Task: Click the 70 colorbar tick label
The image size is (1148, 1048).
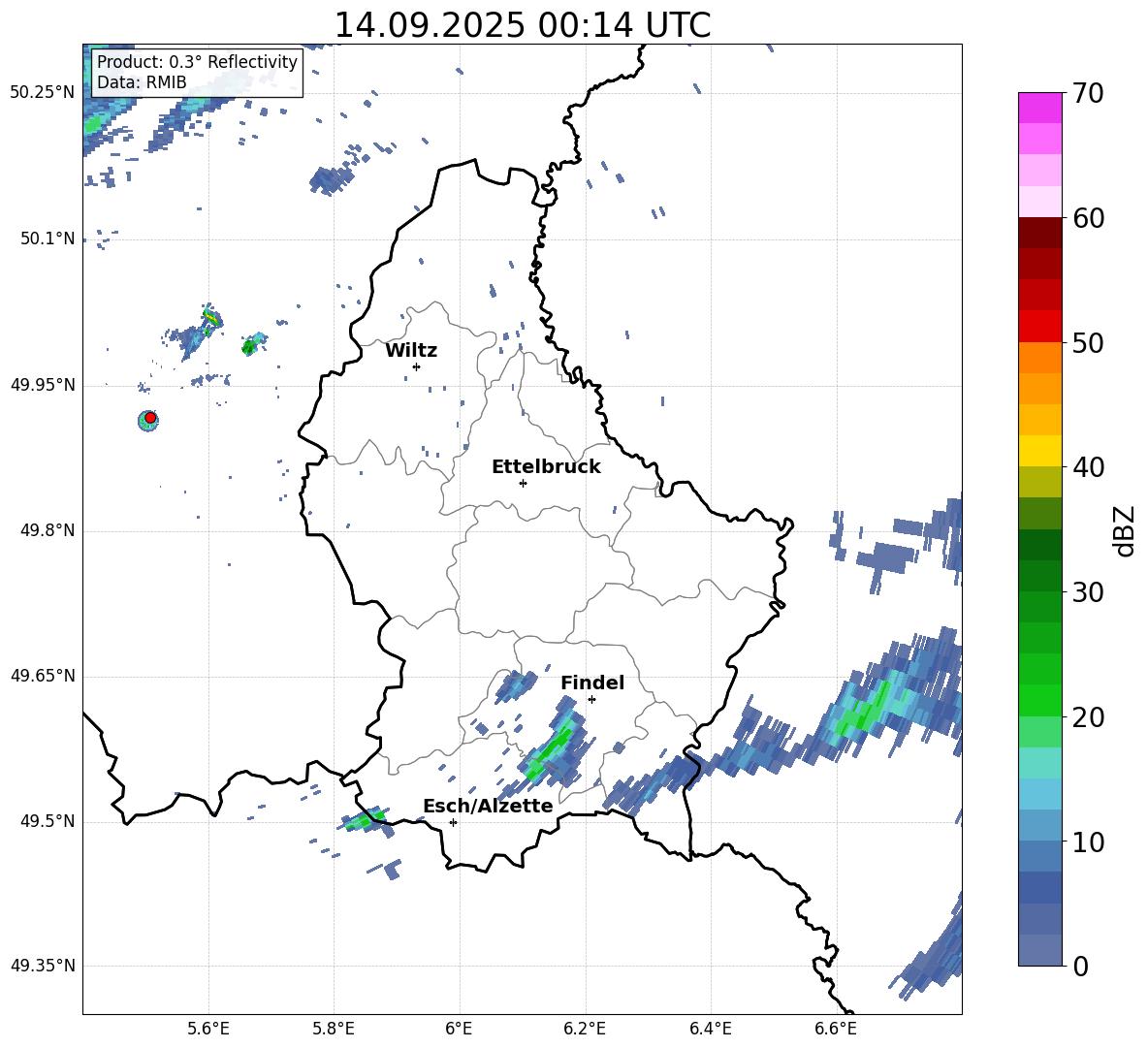Action: pos(1088,93)
